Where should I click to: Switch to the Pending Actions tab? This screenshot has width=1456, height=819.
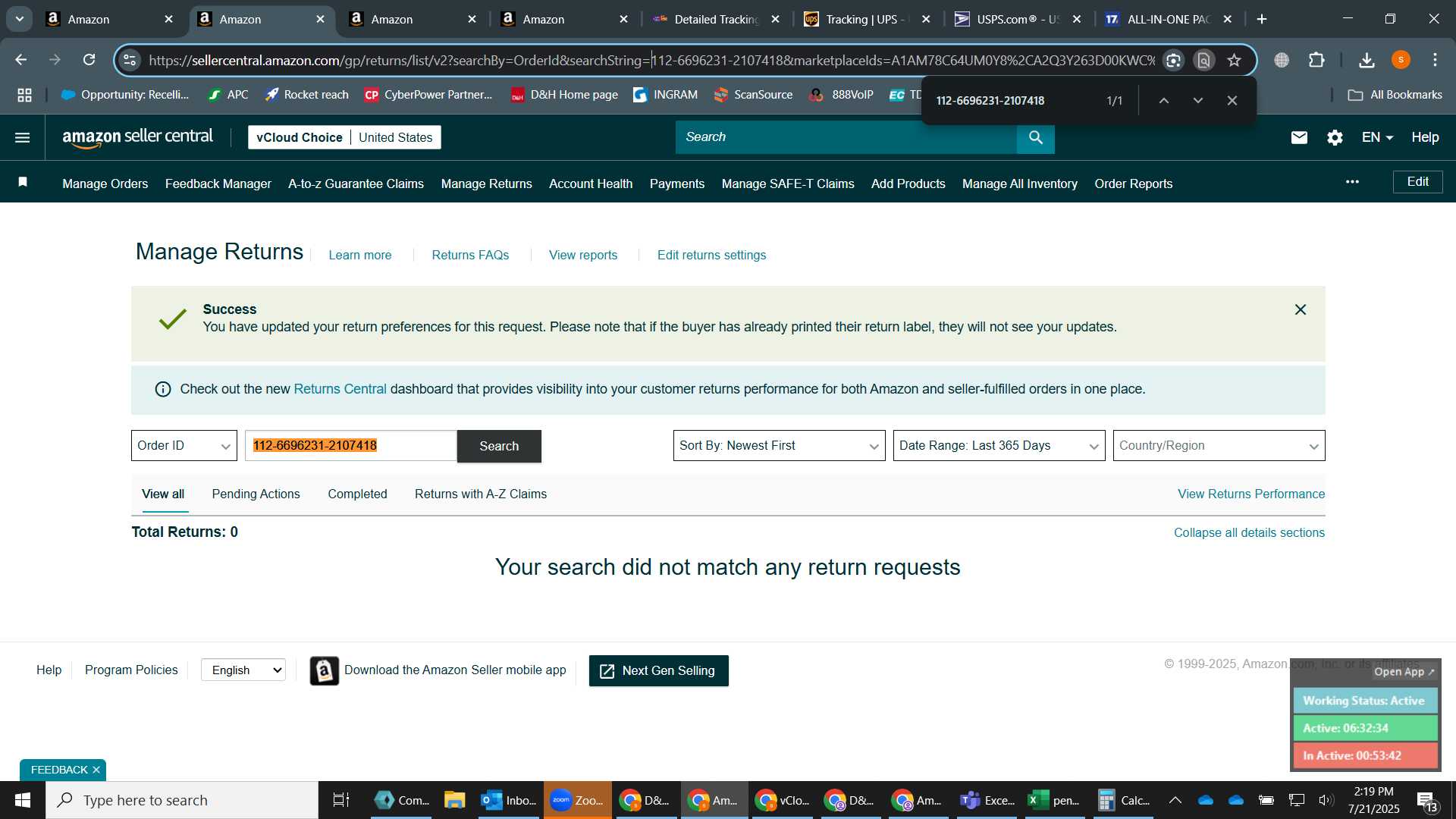pos(256,494)
